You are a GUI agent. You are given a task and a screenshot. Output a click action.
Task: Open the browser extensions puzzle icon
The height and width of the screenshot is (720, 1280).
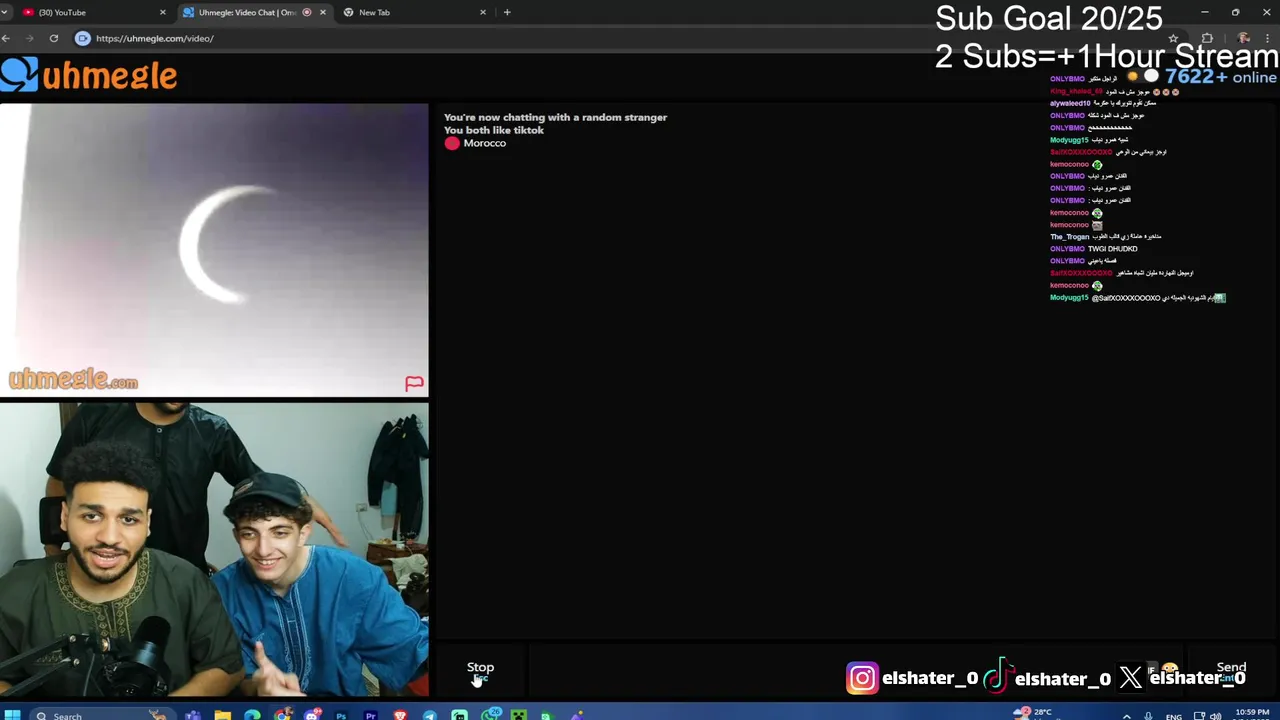coord(1207,39)
